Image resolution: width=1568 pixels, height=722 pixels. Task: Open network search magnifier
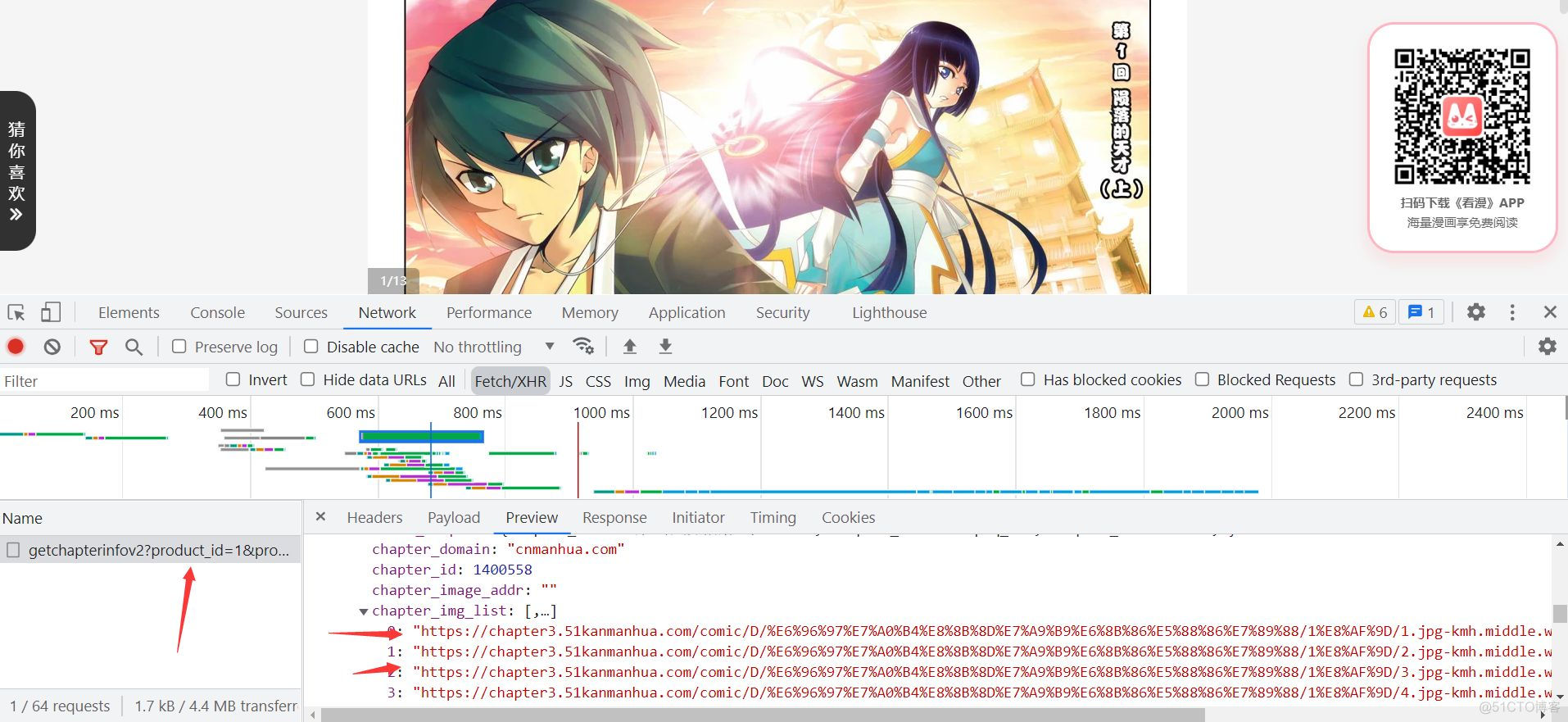134,347
